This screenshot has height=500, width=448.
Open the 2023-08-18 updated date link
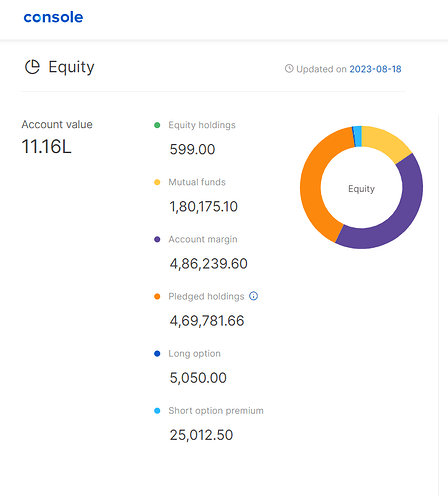[375, 69]
